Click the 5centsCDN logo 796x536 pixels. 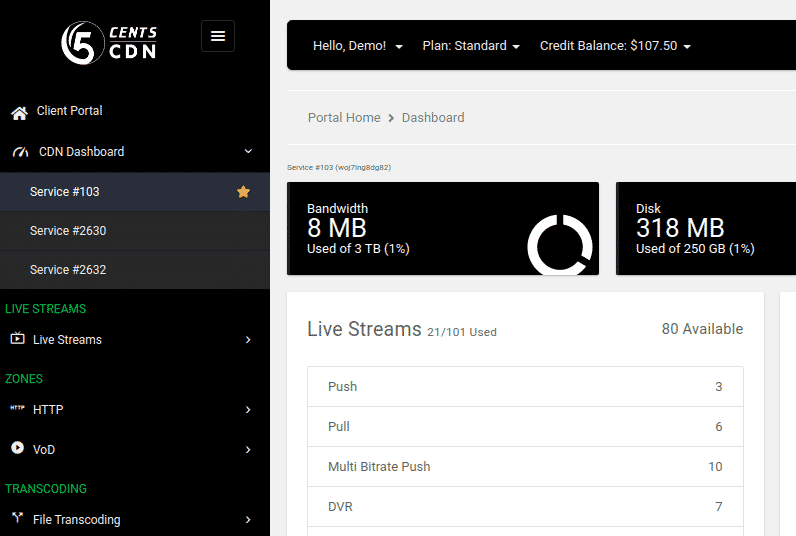pos(109,43)
